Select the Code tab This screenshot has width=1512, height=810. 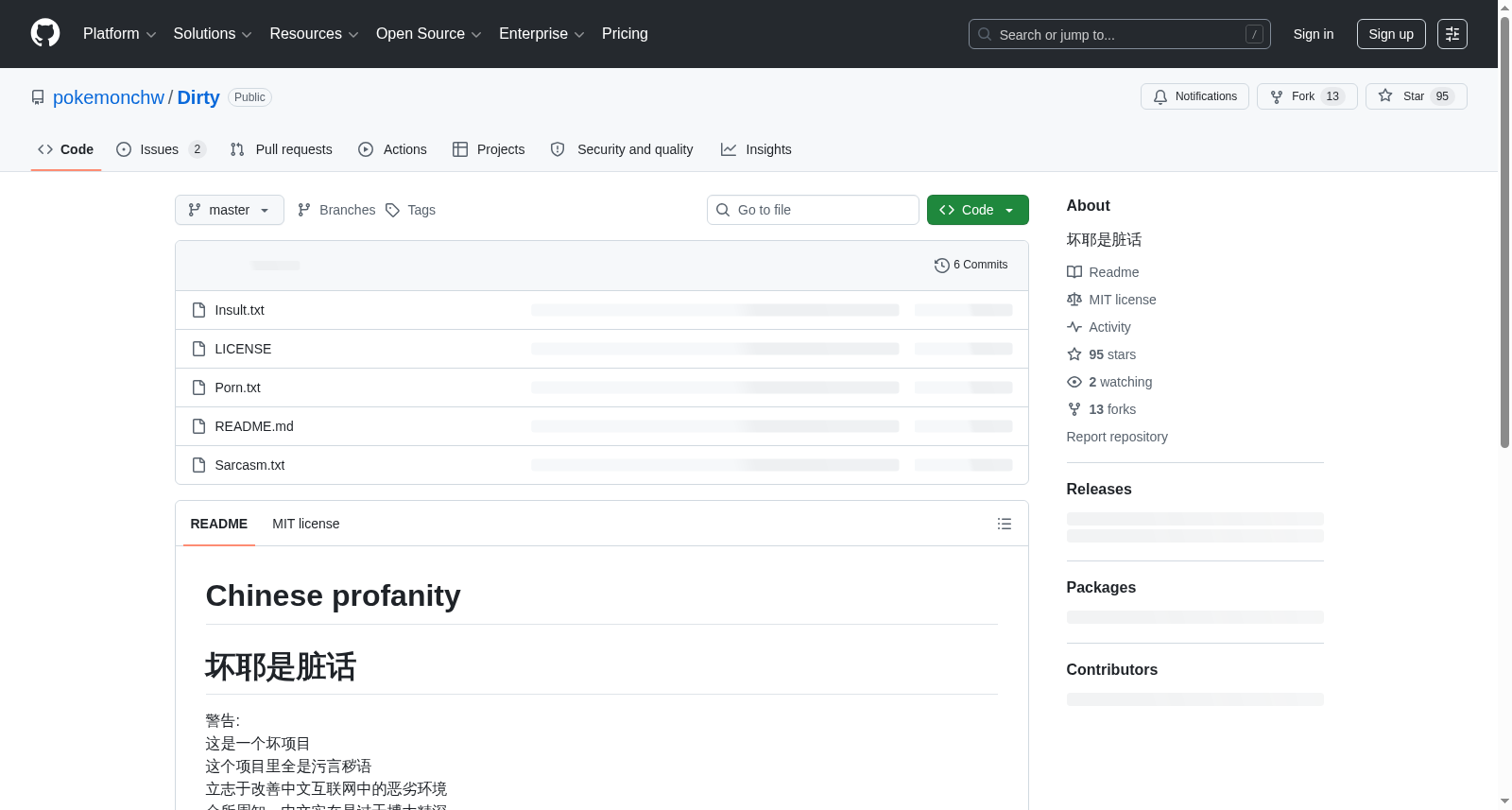[66, 149]
